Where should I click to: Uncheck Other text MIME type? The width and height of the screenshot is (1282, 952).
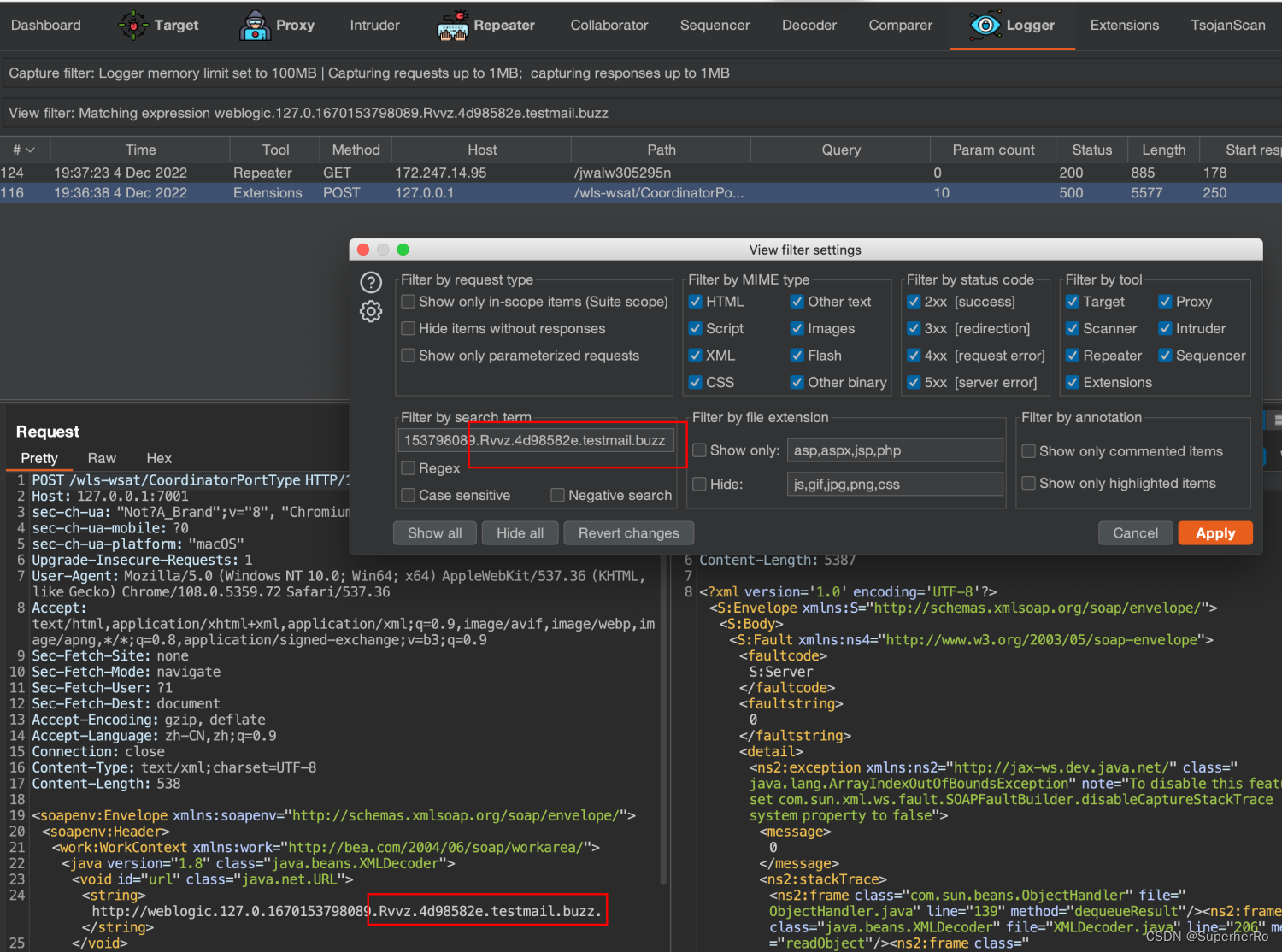pos(797,302)
